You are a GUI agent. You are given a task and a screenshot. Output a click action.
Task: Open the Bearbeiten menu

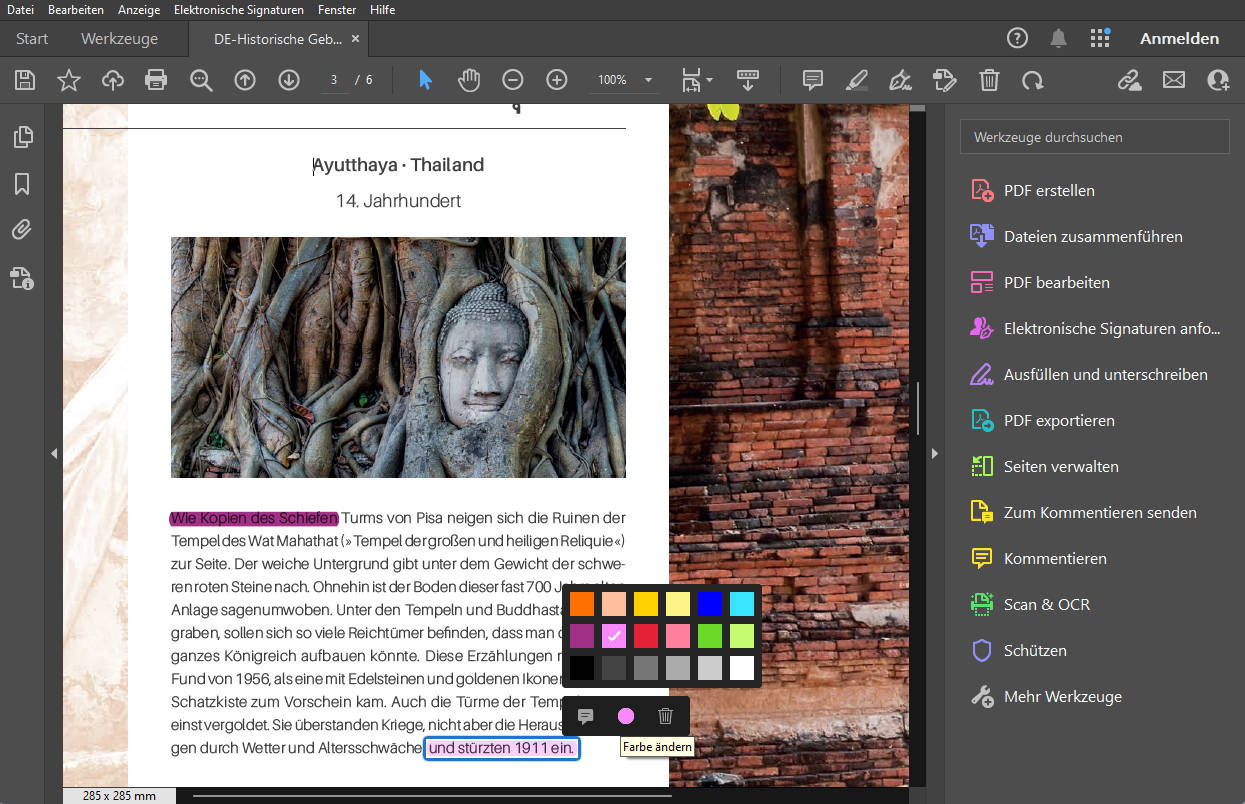click(76, 9)
